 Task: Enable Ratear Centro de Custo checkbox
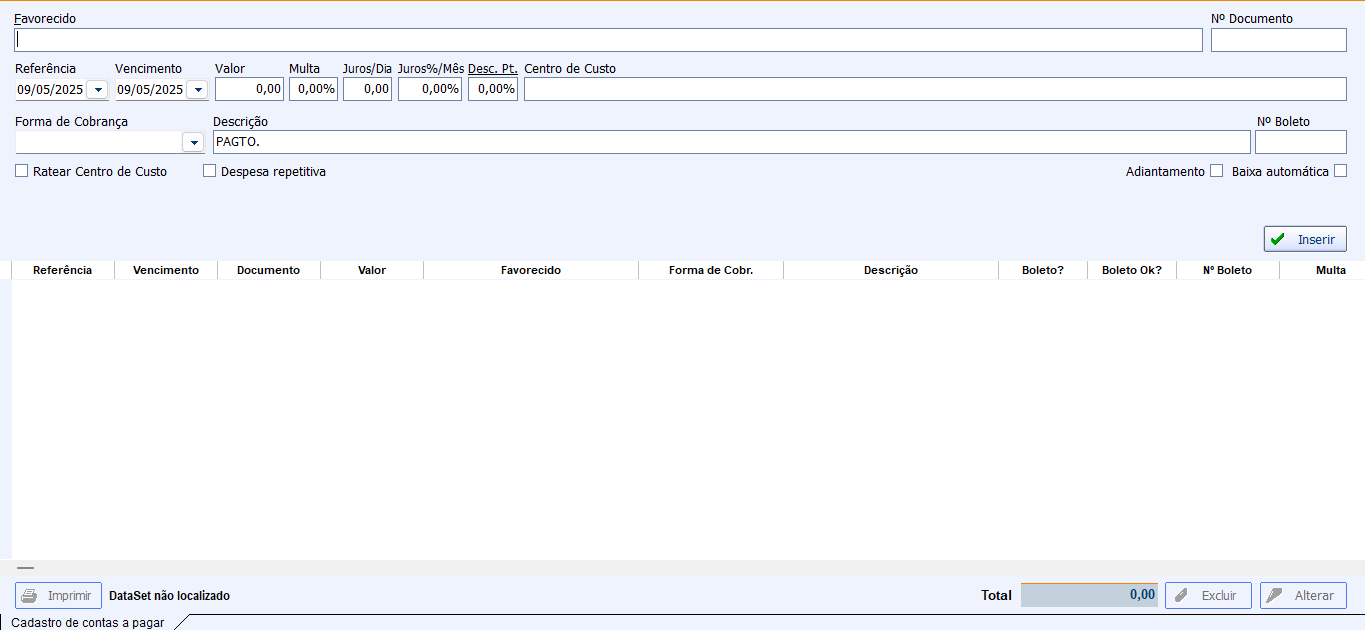click(x=22, y=171)
